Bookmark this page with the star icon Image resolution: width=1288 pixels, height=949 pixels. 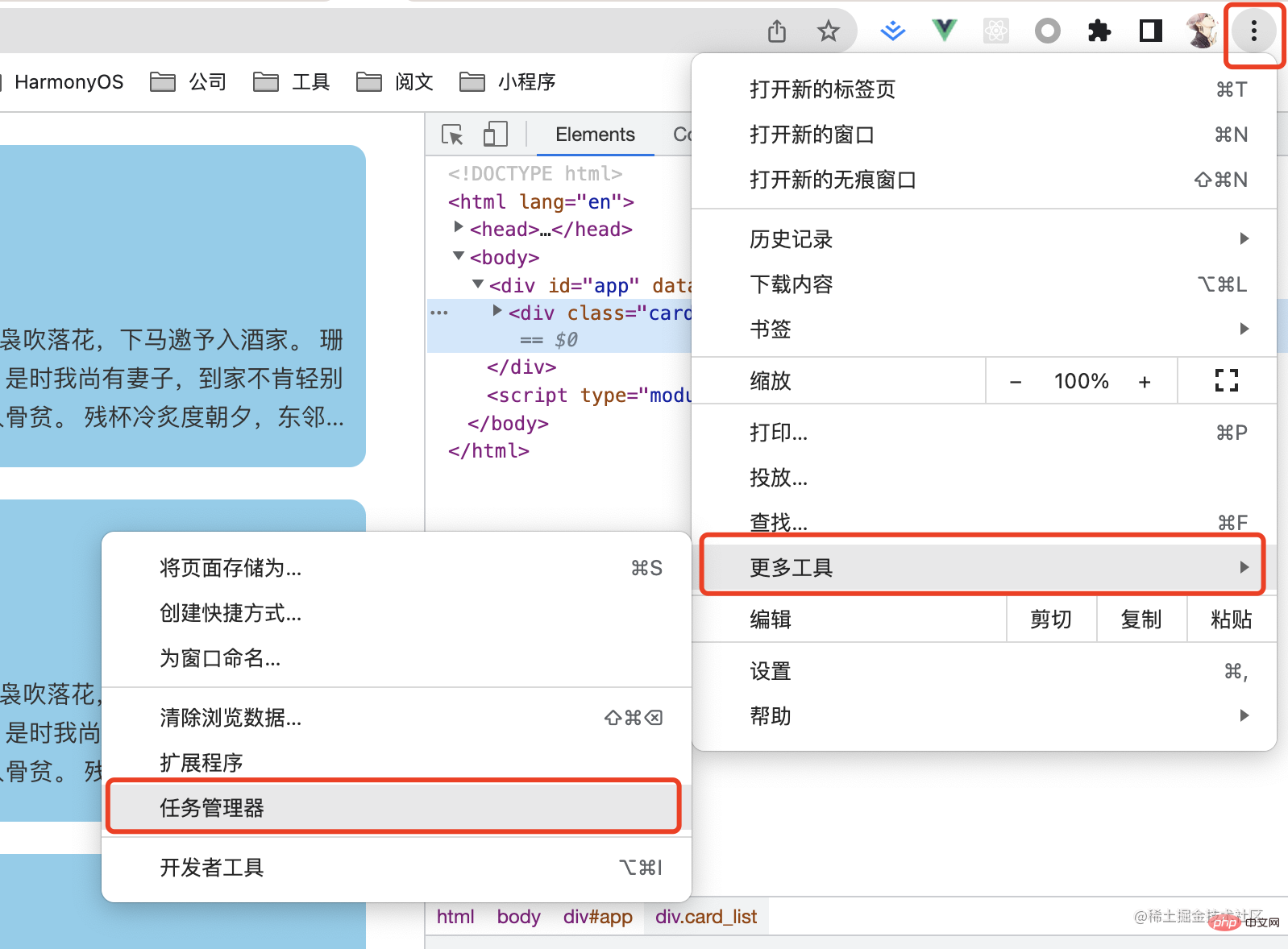coord(828,31)
